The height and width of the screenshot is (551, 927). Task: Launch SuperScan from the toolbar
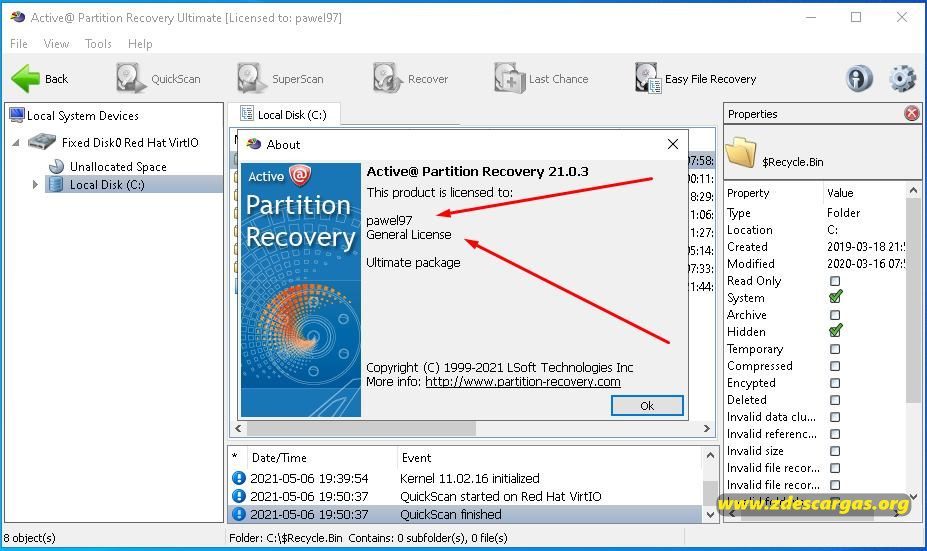click(x=280, y=79)
